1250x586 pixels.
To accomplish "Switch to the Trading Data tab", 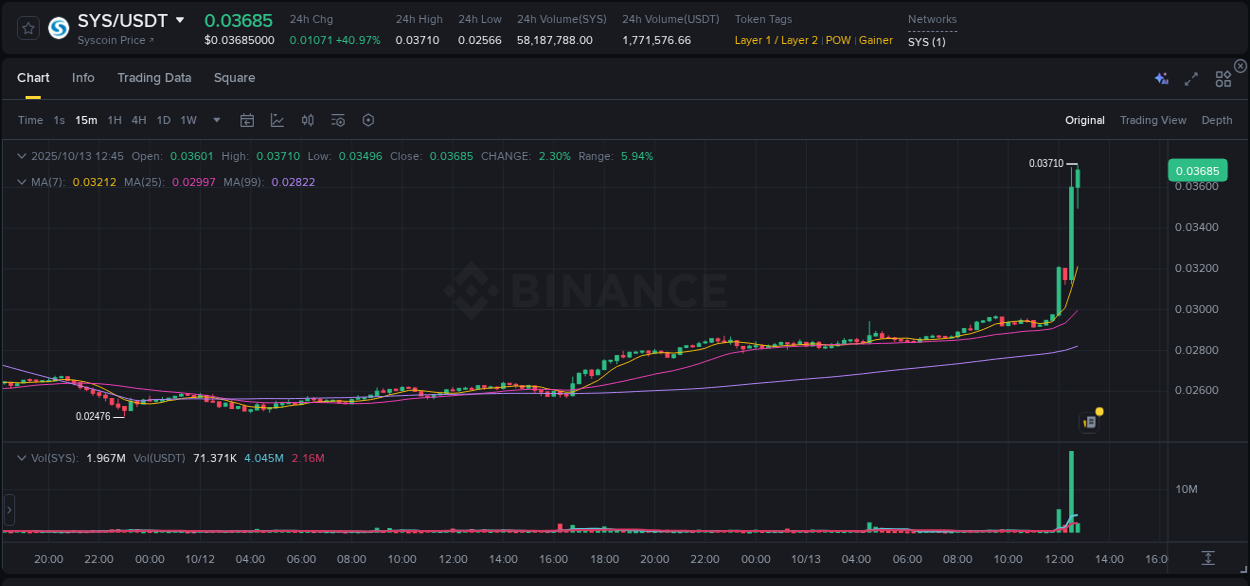I will [154, 77].
